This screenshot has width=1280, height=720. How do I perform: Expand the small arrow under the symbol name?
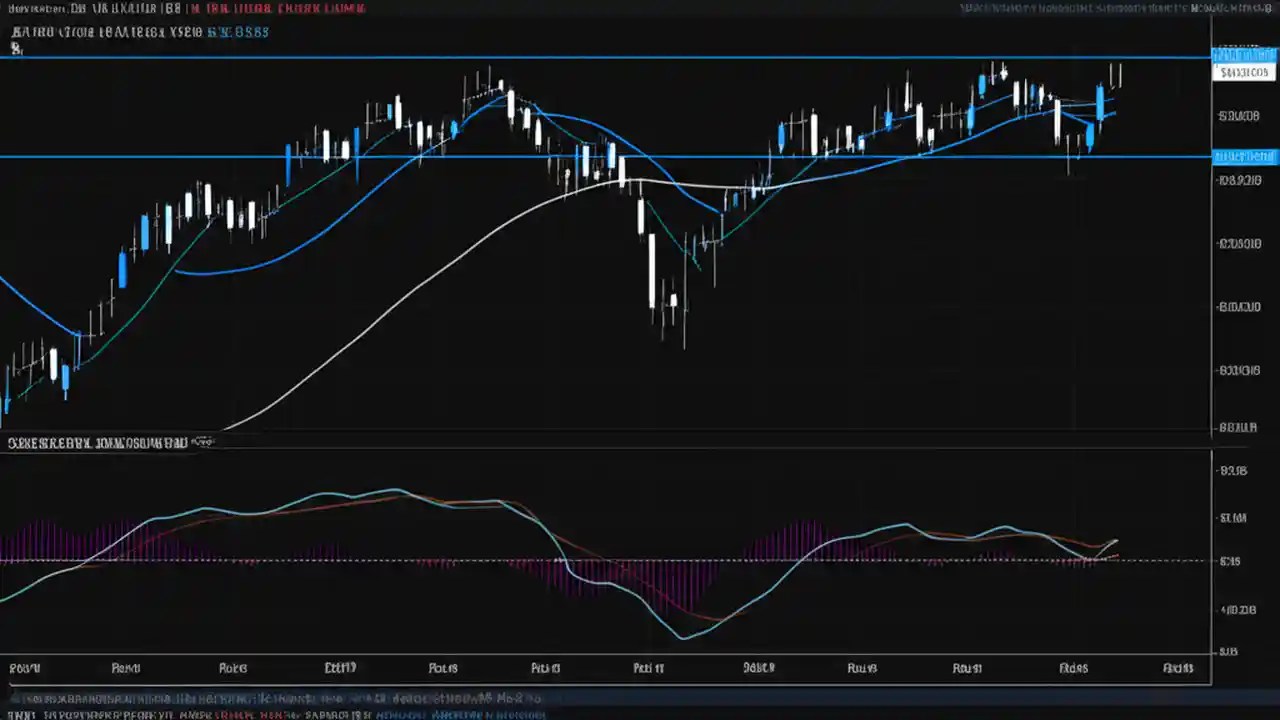click(16, 48)
